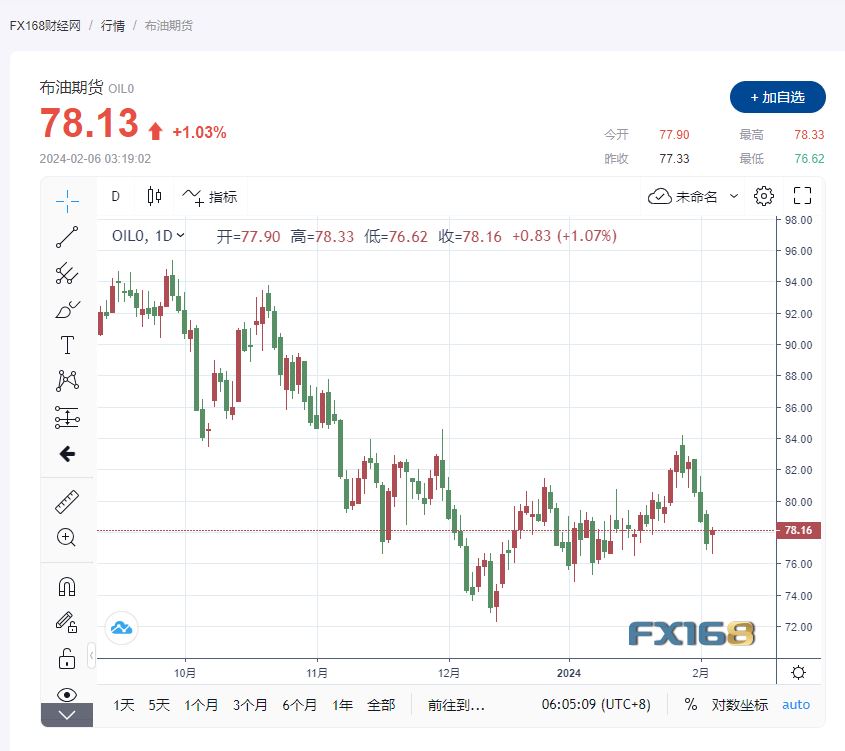The height and width of the screenshot is (751, 845).
Task: Collapse the OIL0, 1D legend chevron
Action: click(180, 236)
